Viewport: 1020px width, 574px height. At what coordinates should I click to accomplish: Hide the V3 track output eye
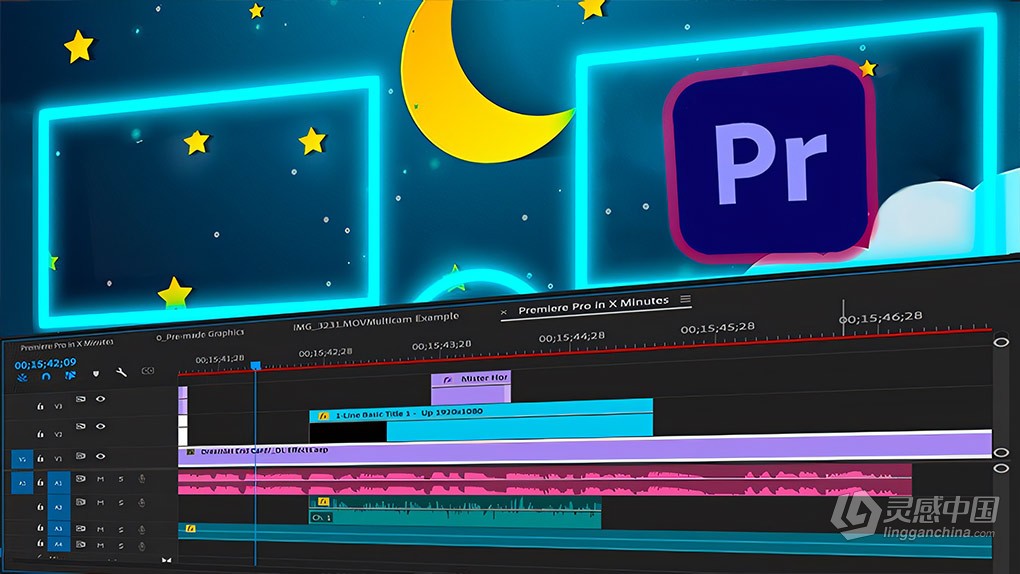pyautogui.click(x=100, y=398)
